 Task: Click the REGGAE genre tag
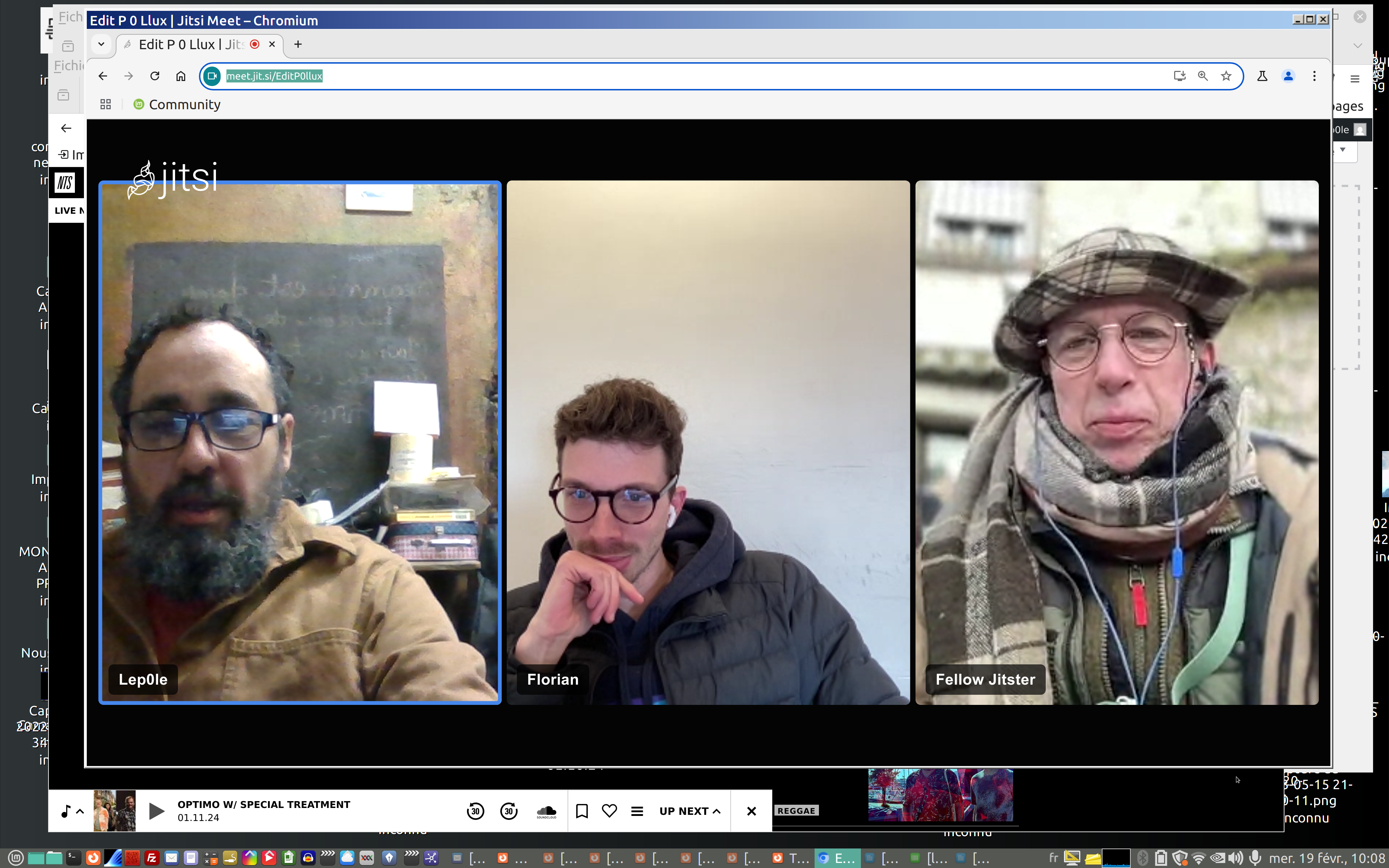pos(796,810)
